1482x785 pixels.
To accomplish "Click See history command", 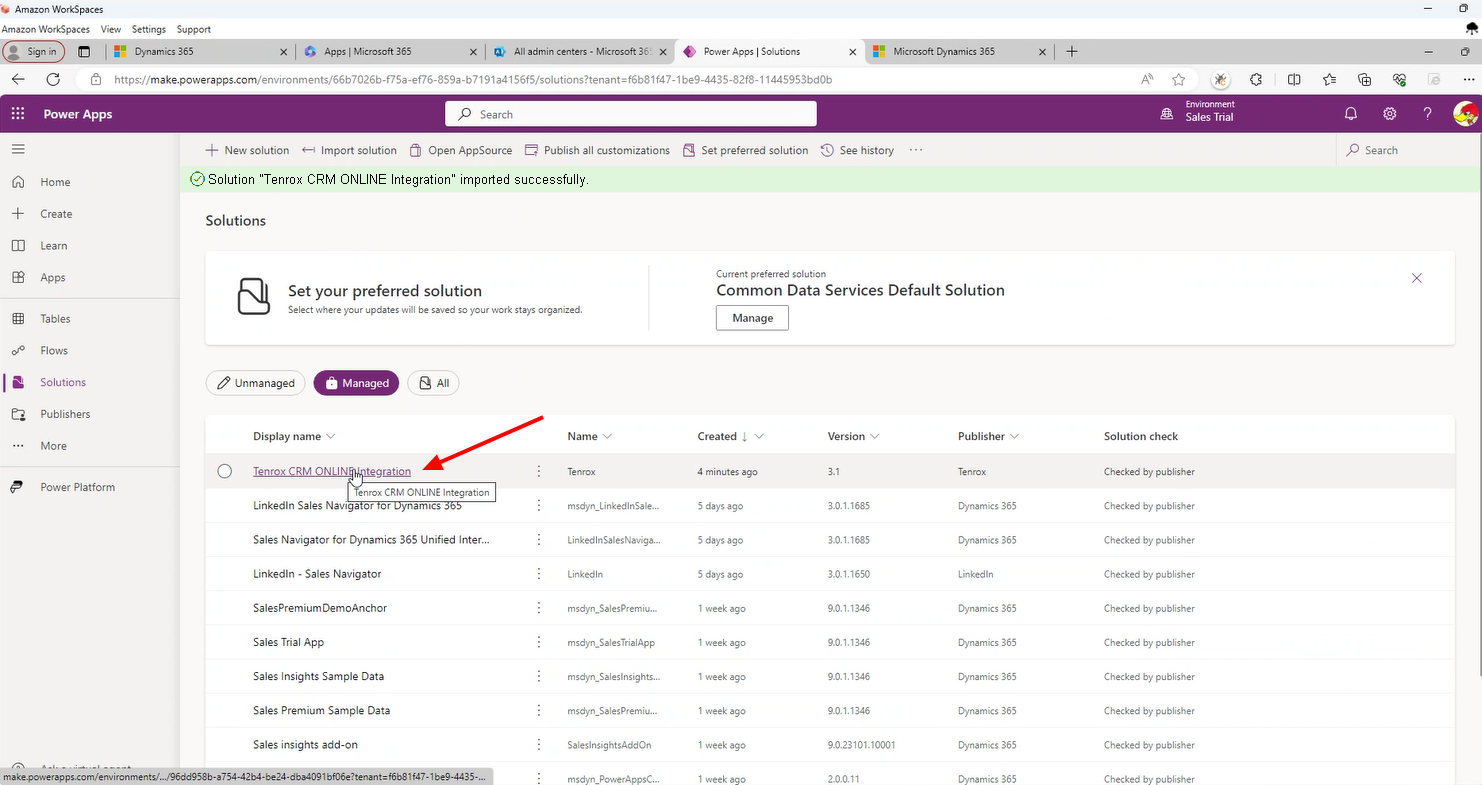I will point(857,150).
